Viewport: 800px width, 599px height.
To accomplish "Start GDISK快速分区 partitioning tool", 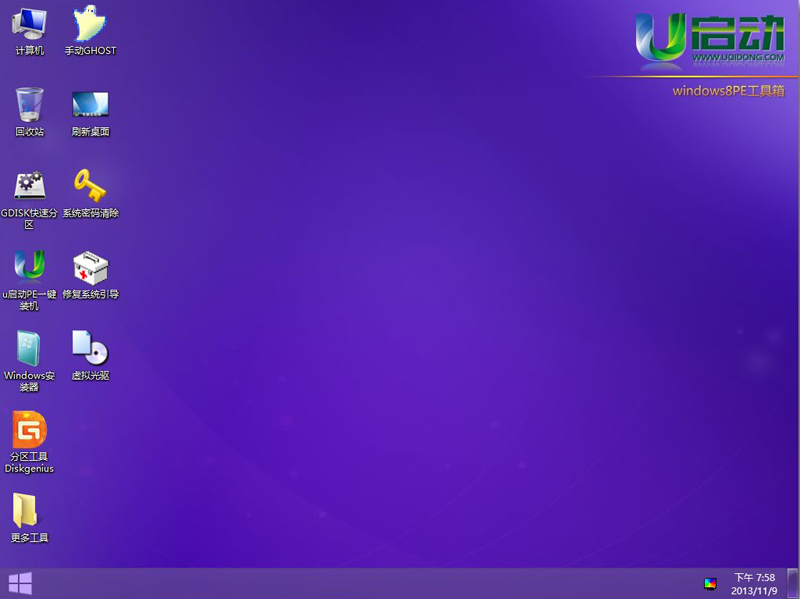I will pos(29,185).
